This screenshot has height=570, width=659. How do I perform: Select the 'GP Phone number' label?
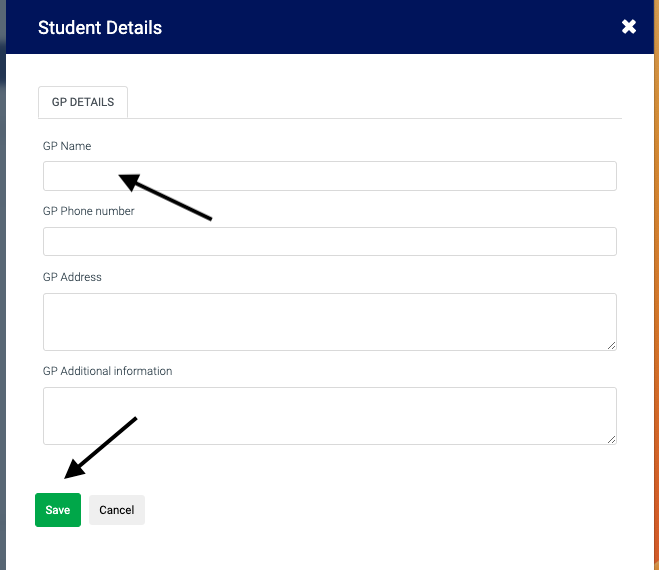pyautogui.click(x=89, y=211)
